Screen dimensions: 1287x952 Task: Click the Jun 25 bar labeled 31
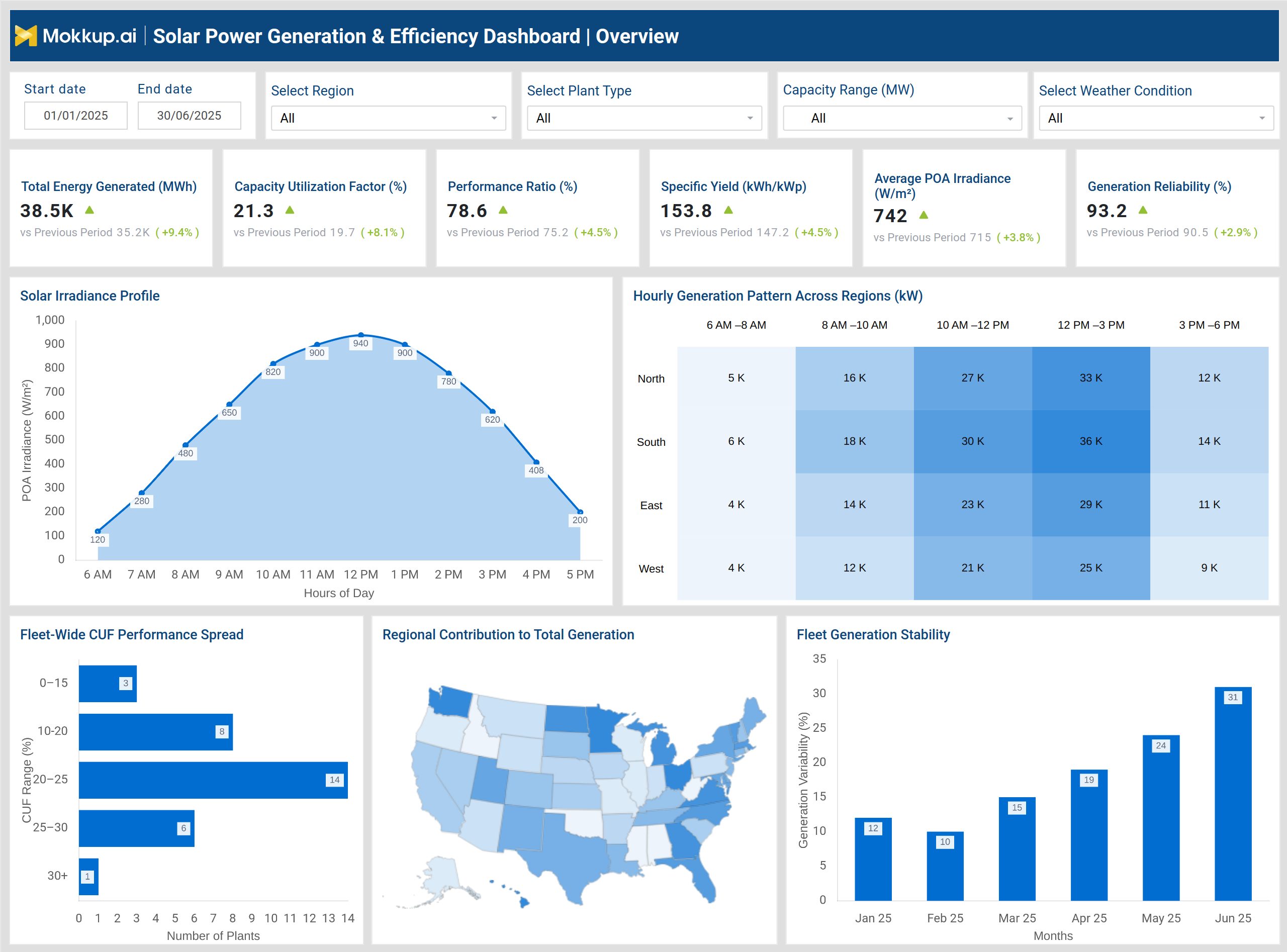click(1233, 794)
